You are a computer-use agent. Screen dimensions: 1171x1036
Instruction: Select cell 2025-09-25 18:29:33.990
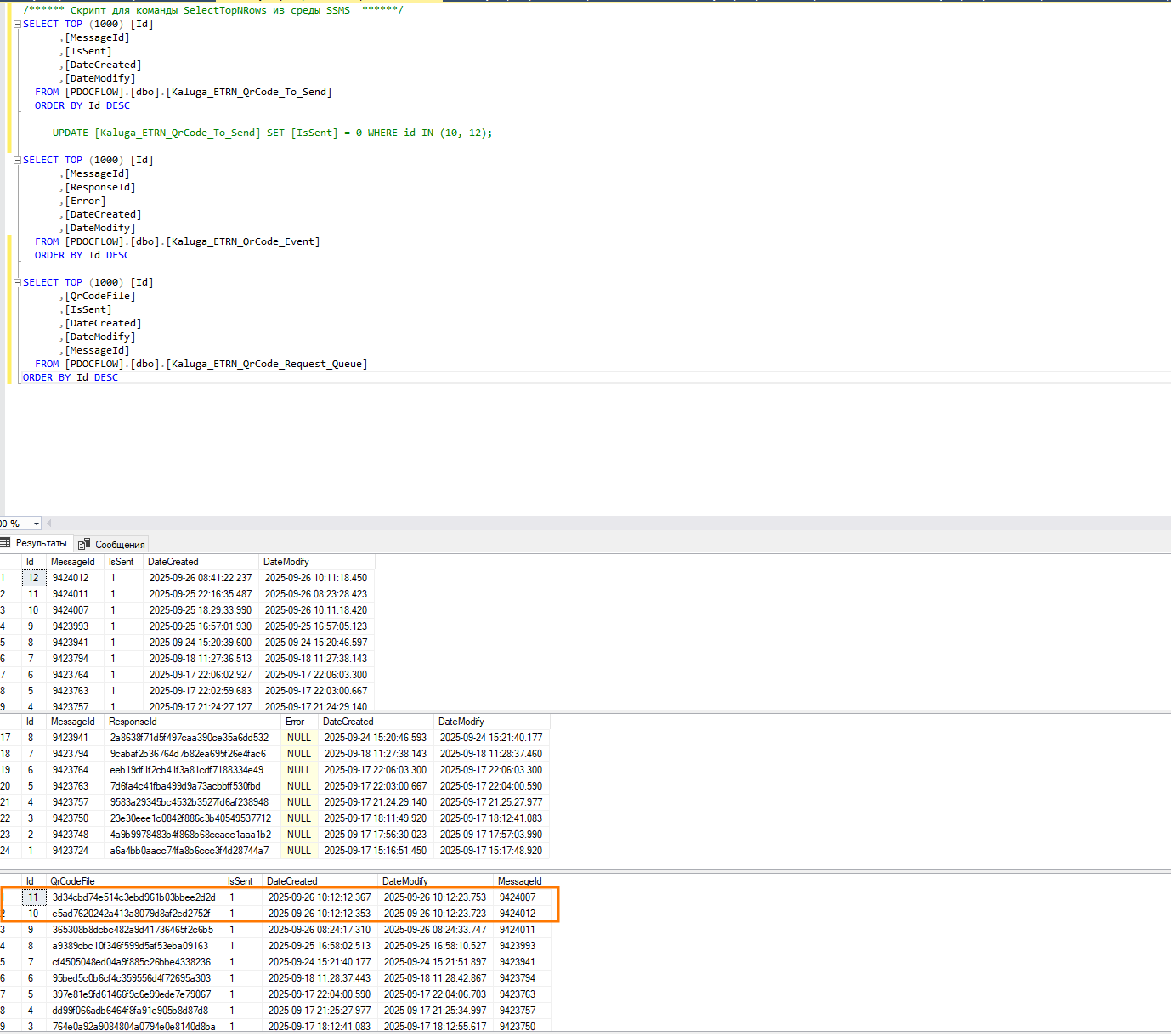(201, 610)
